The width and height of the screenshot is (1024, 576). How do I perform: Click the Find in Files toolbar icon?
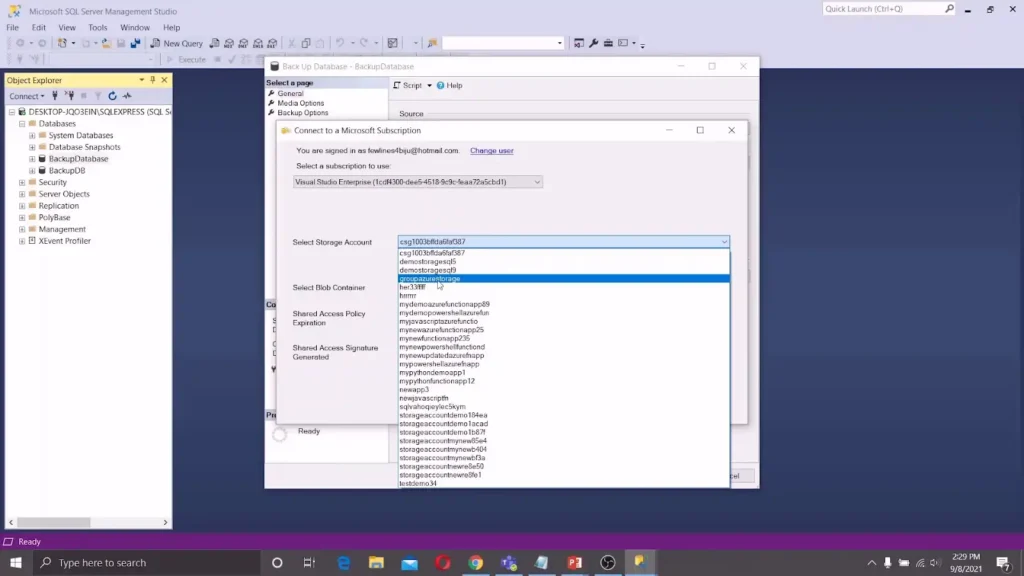(432, 43)
